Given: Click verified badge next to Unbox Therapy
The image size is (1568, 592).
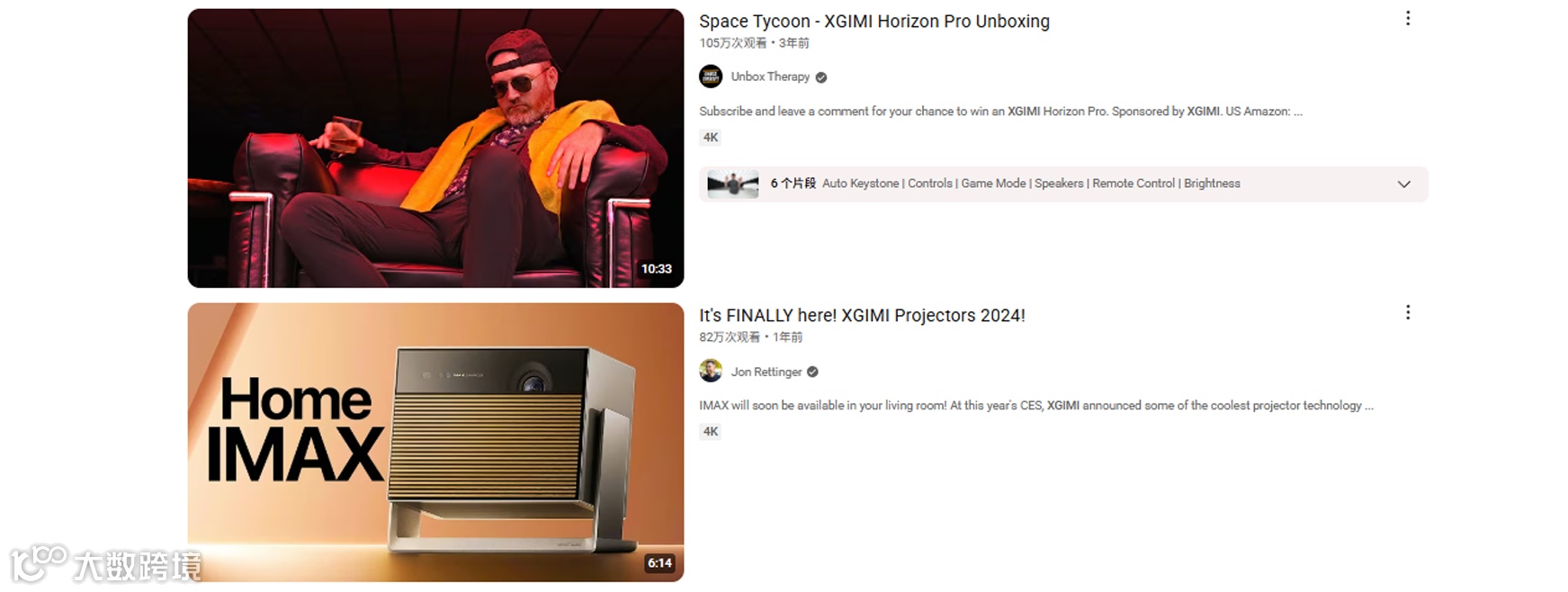Looking at the screenshot, I should (x=821, y=77).
